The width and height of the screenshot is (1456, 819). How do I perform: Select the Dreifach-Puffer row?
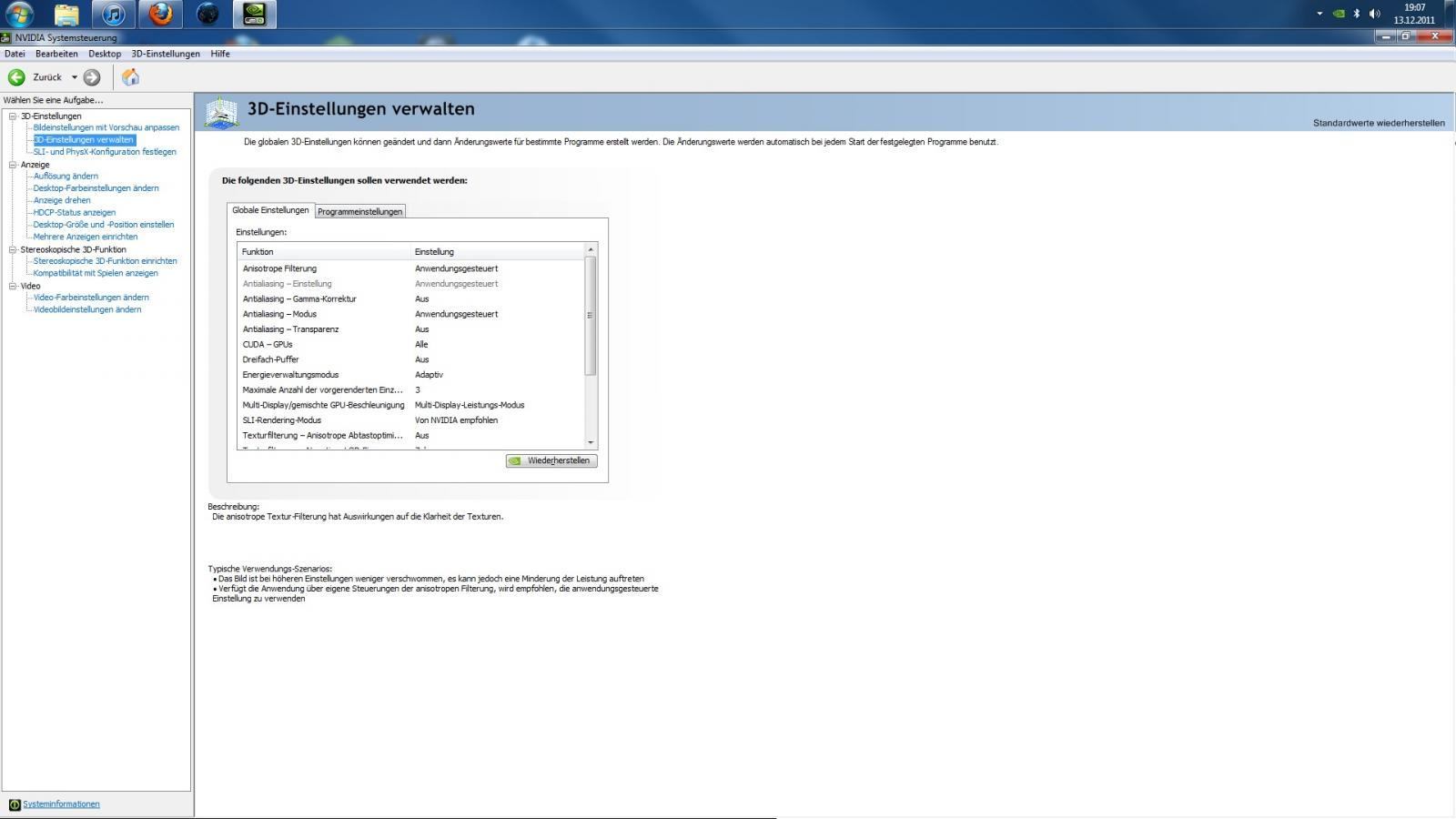click(x=411, y=359)
